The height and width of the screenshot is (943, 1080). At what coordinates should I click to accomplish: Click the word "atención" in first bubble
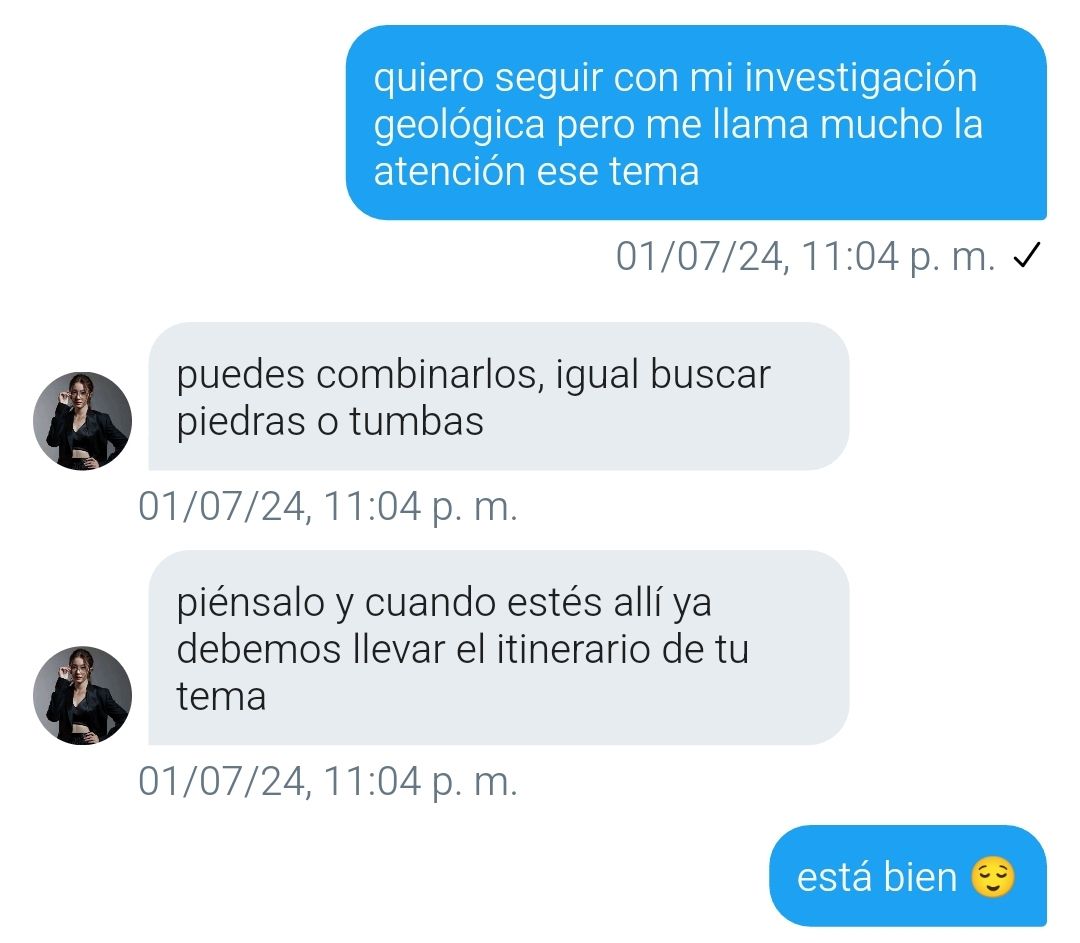tap(450, 171)
